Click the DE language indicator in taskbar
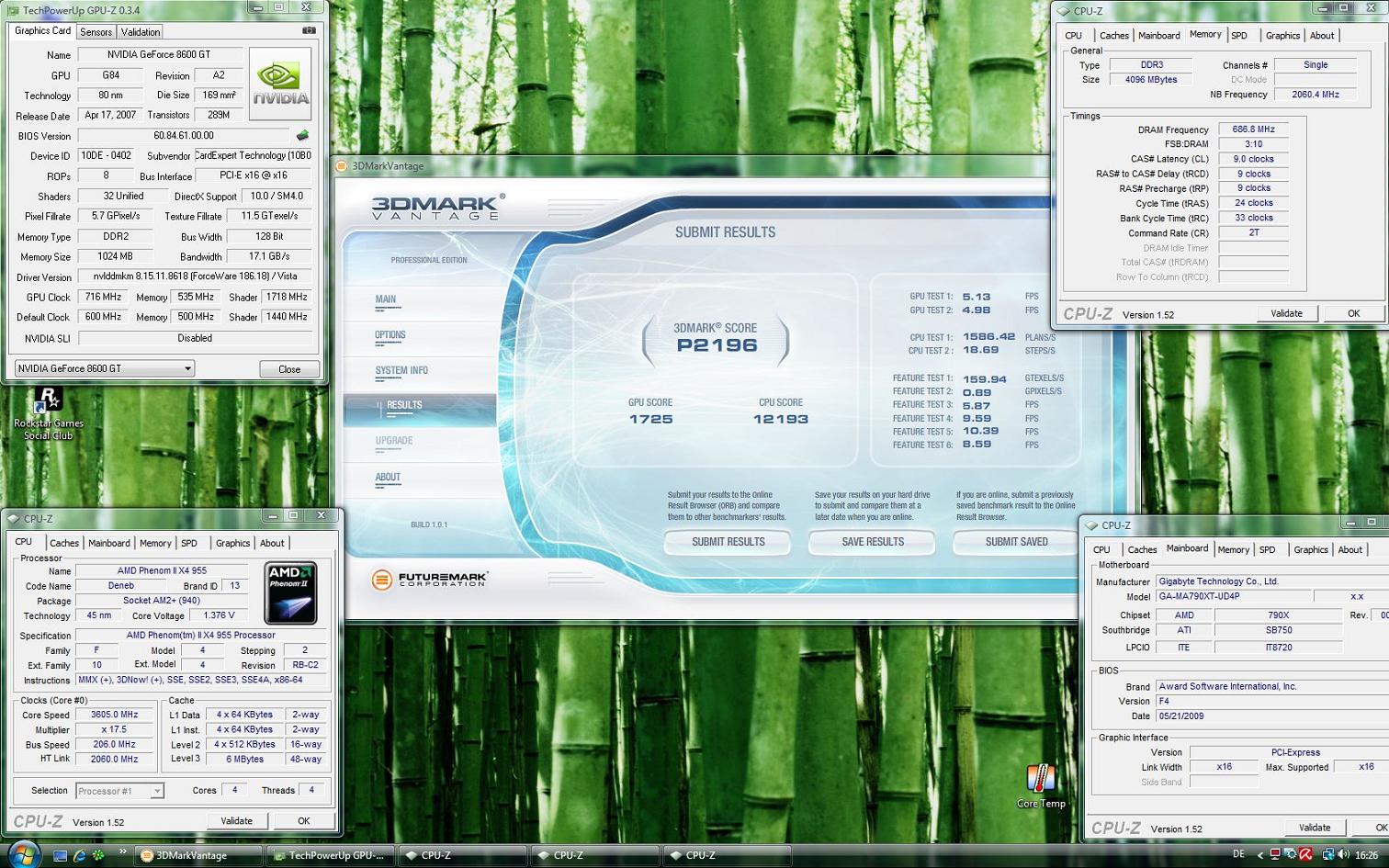 tap(1238, 854)
